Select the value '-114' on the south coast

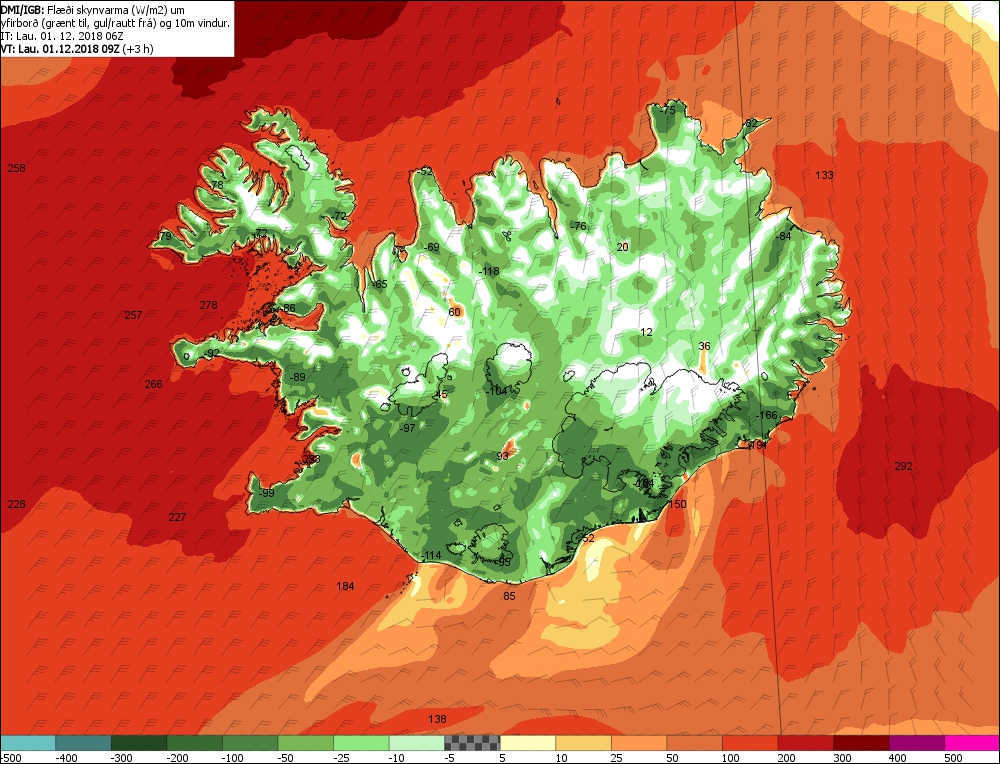click(x=431, y=555)
